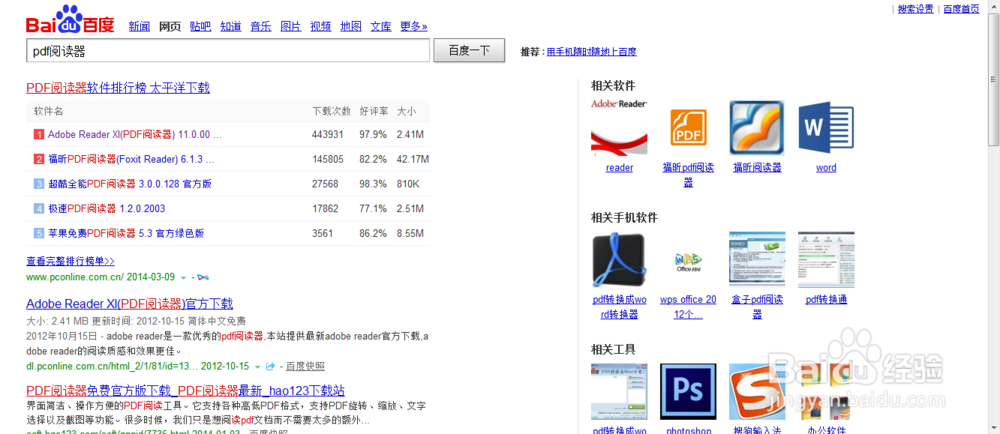Open 百度快照 link after 2012-10-15
1000x434 pixels.
pos(305,366)
